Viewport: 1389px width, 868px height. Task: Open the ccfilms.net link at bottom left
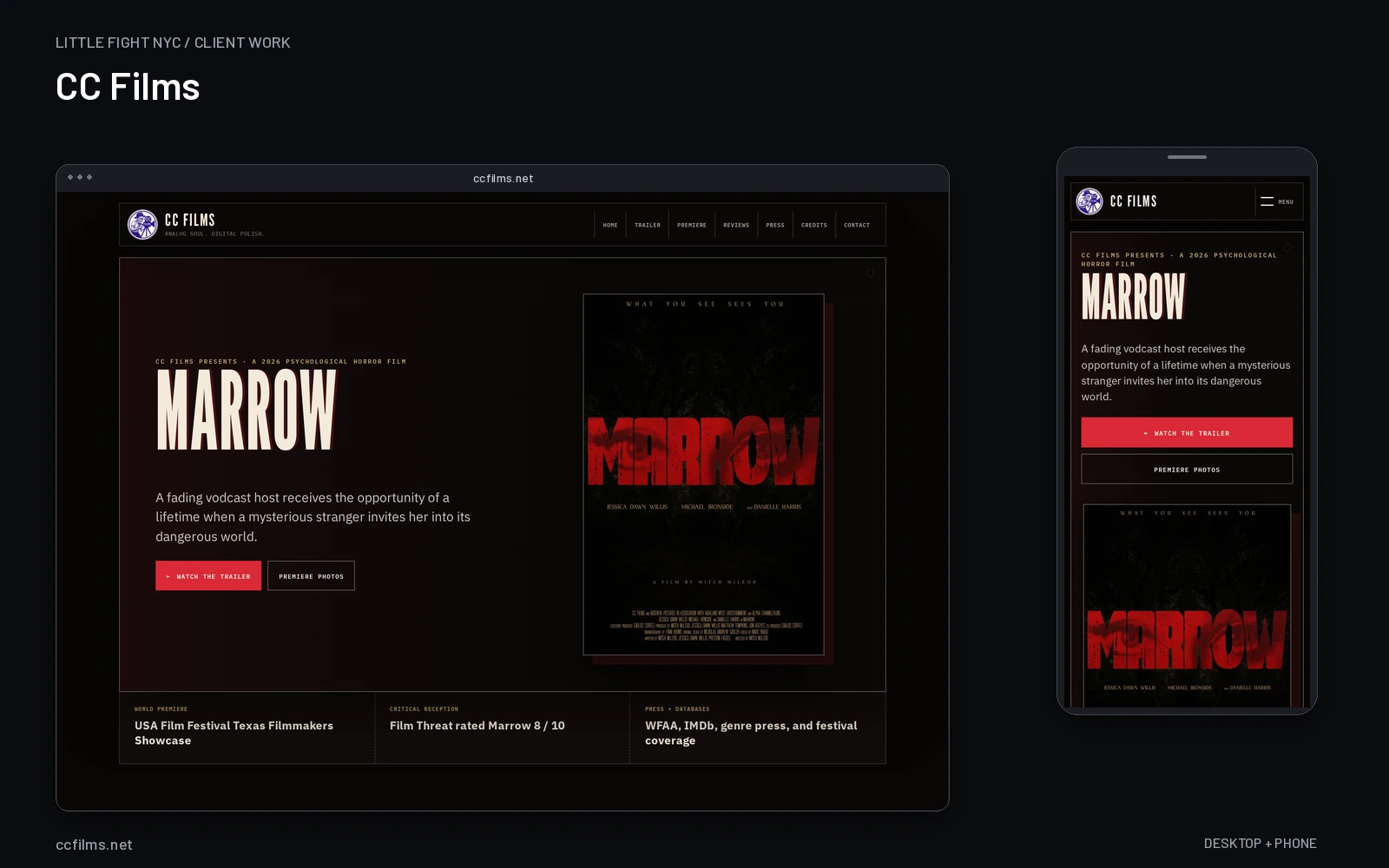94,845
